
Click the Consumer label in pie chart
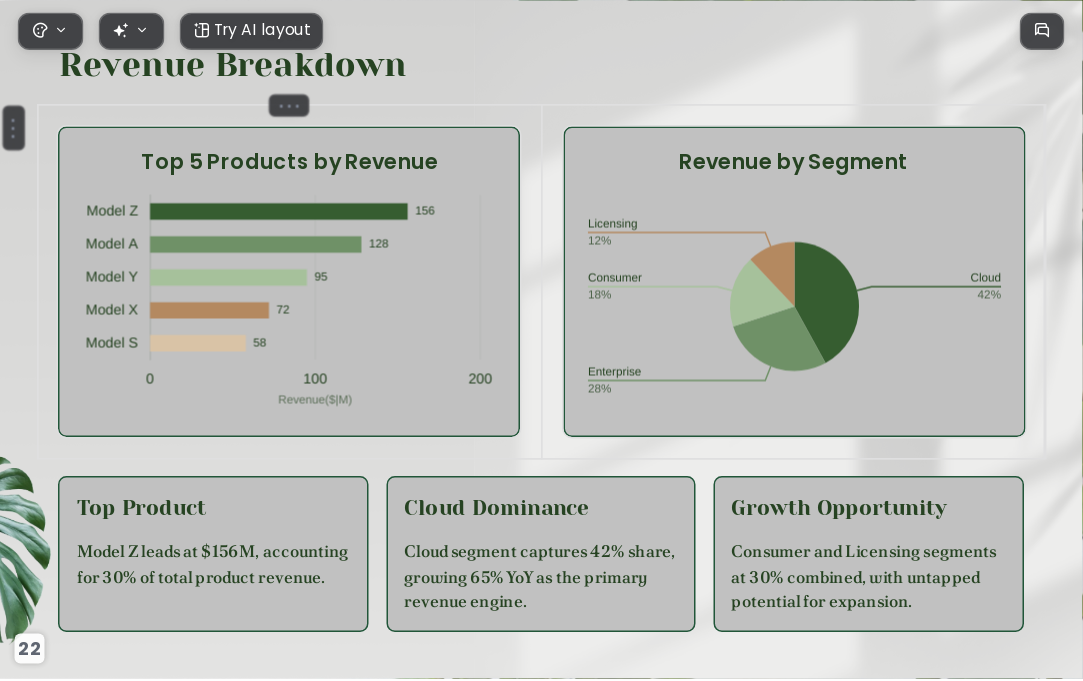click(x=615, y=278)
